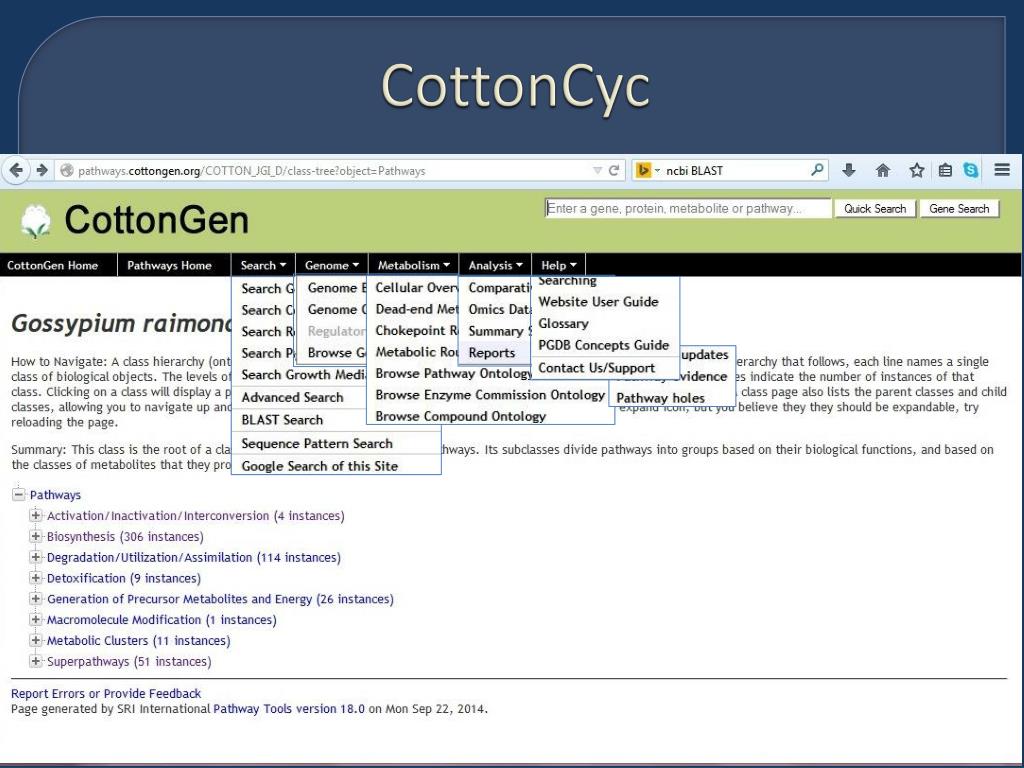Focus the gene, protein, metabolite search field
This screenshot has height=768, width=1024.
click(x=688, y=208)
